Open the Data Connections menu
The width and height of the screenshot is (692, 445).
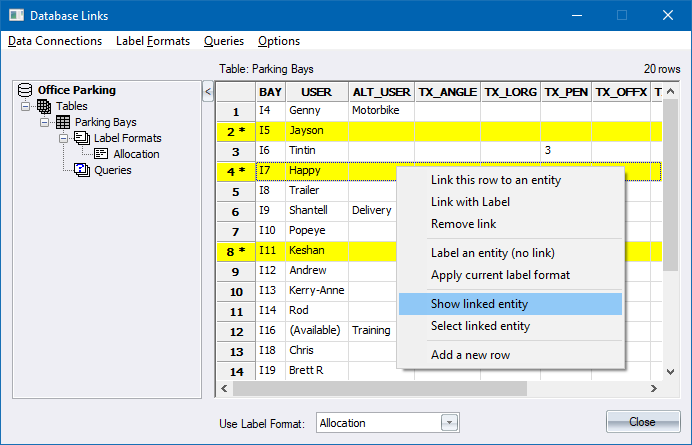[x=55, y=41]
